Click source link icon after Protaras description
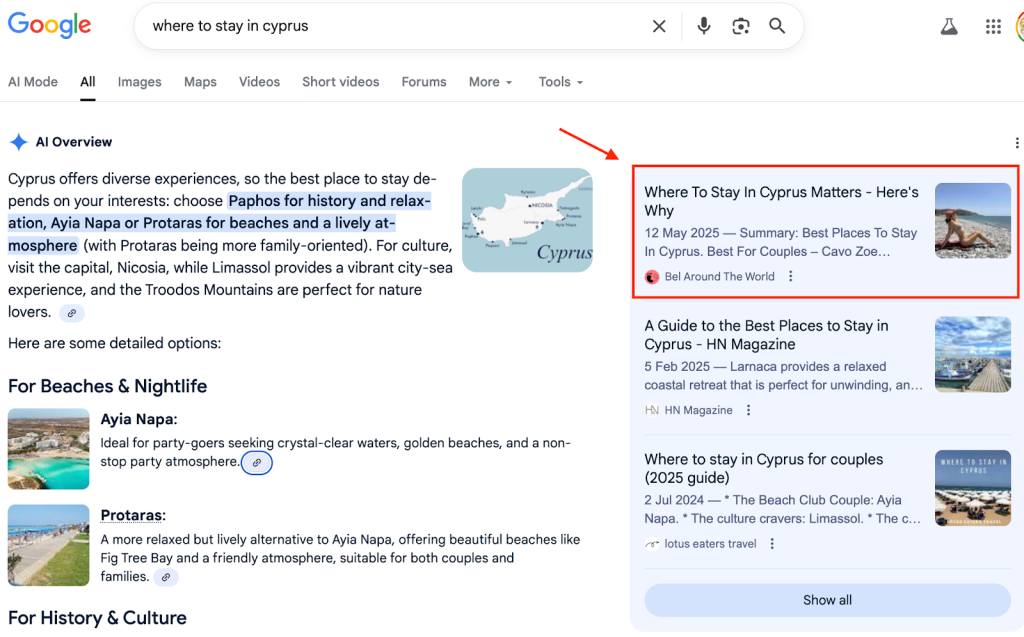This screenshot has height=637, width=1024. (x=166, y=577)
